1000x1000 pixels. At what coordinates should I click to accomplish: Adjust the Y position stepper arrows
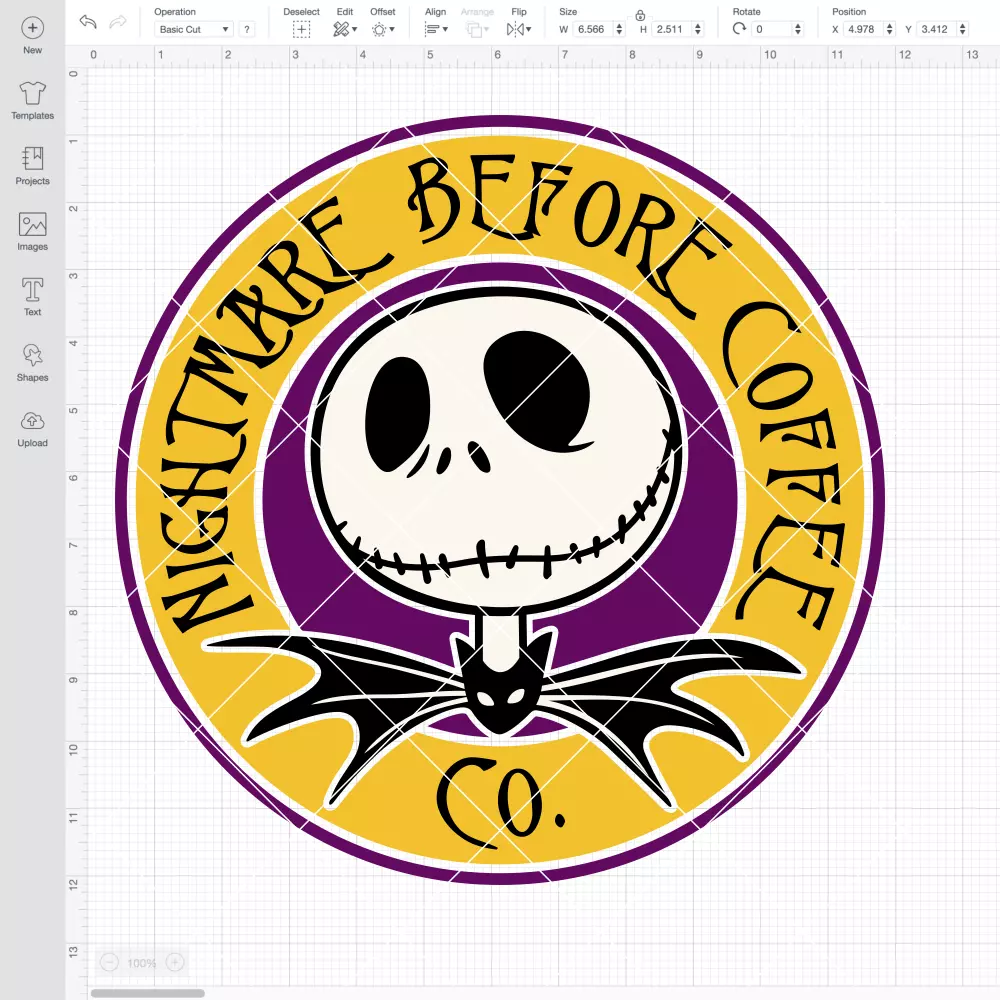point(962,29)
